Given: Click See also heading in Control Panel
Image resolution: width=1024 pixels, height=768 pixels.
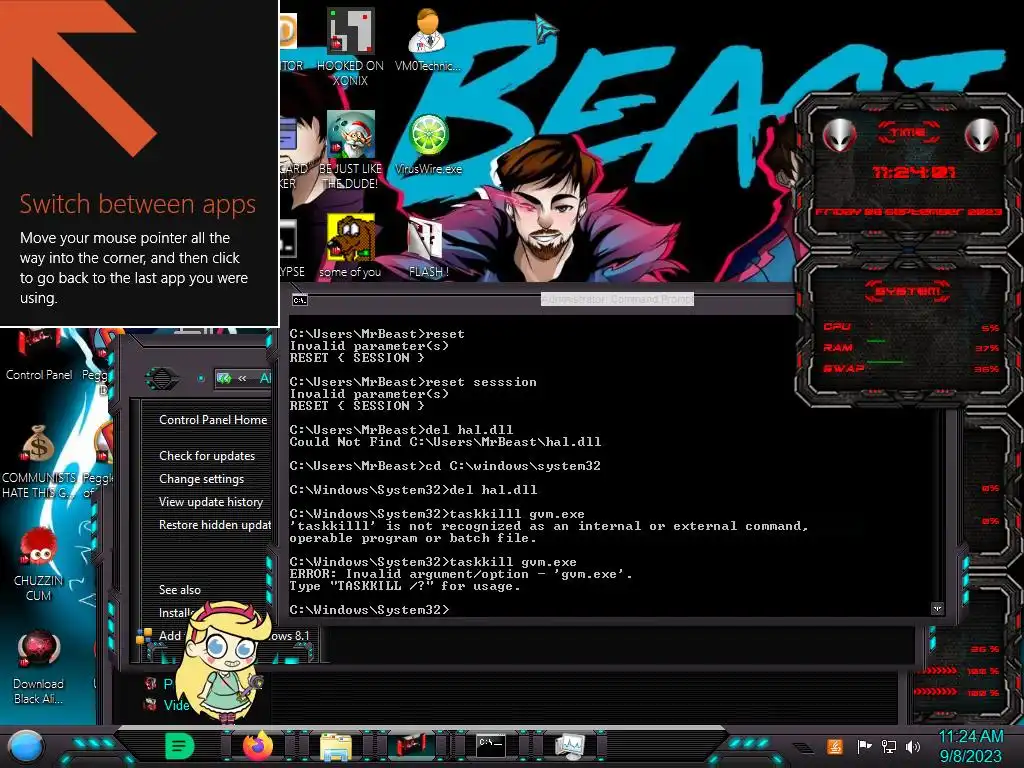Looking at the screenshot, I should click(x=180, y=590).
